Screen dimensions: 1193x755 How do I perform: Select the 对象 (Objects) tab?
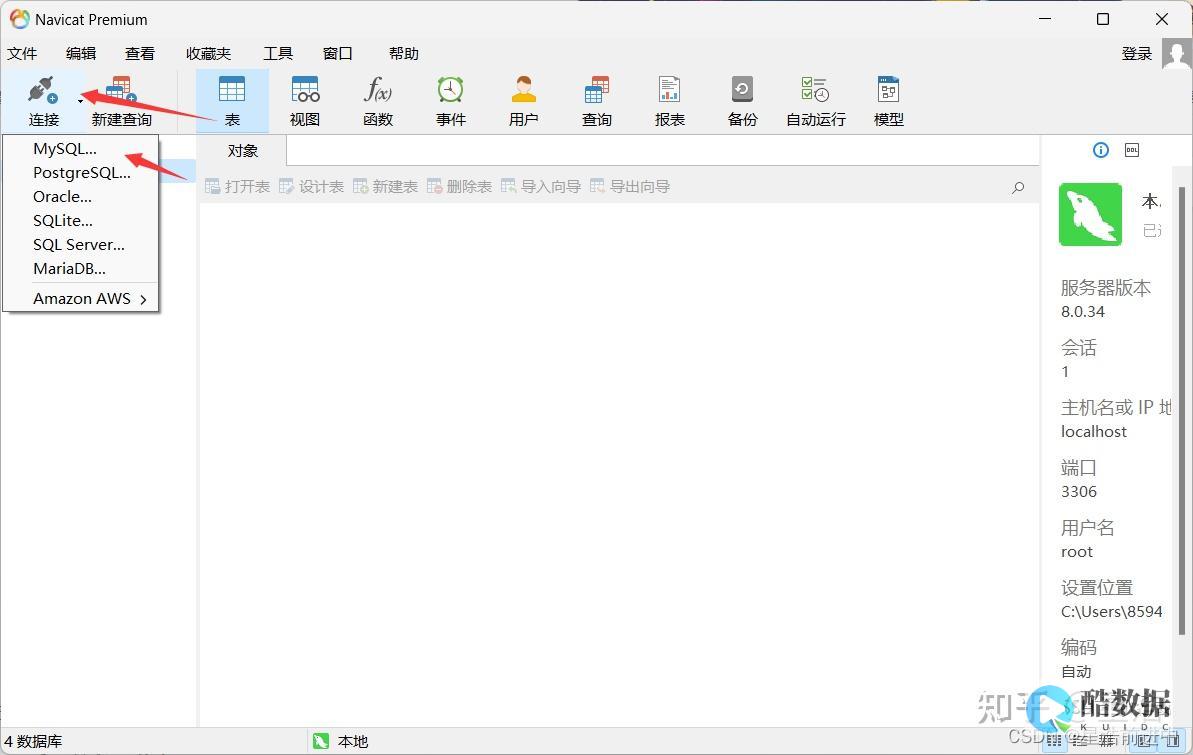pos(243,151)
